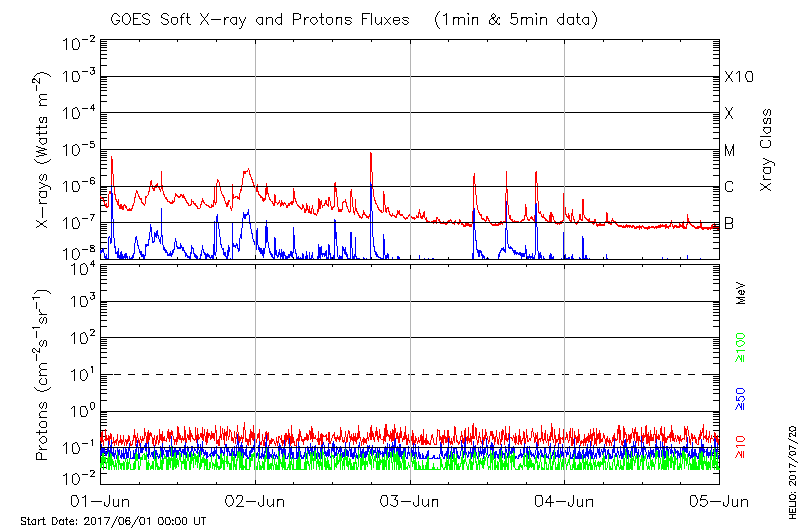Select the 05-Jun x-axis tick label

click(719, 500)
